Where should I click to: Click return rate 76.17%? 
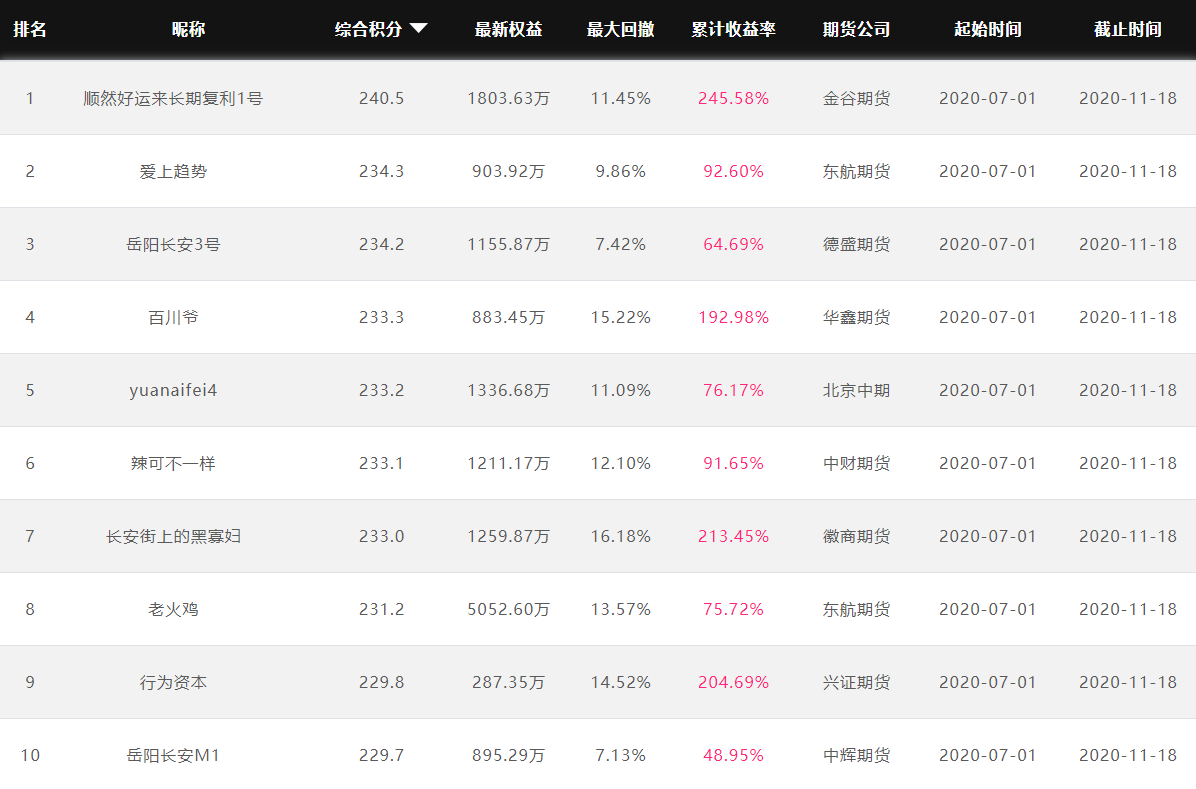(733, 390)
